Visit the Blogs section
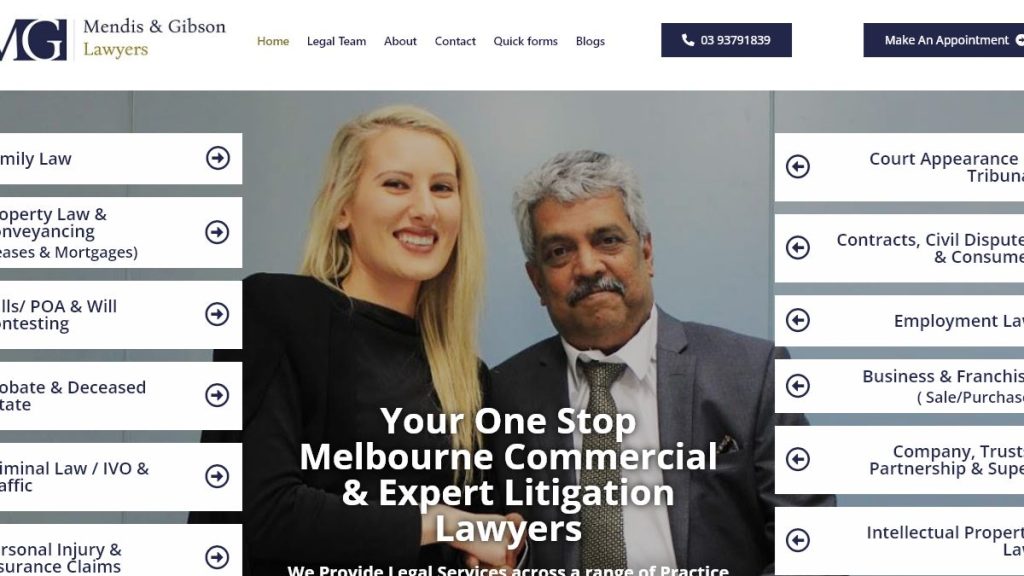 (590, 41)
